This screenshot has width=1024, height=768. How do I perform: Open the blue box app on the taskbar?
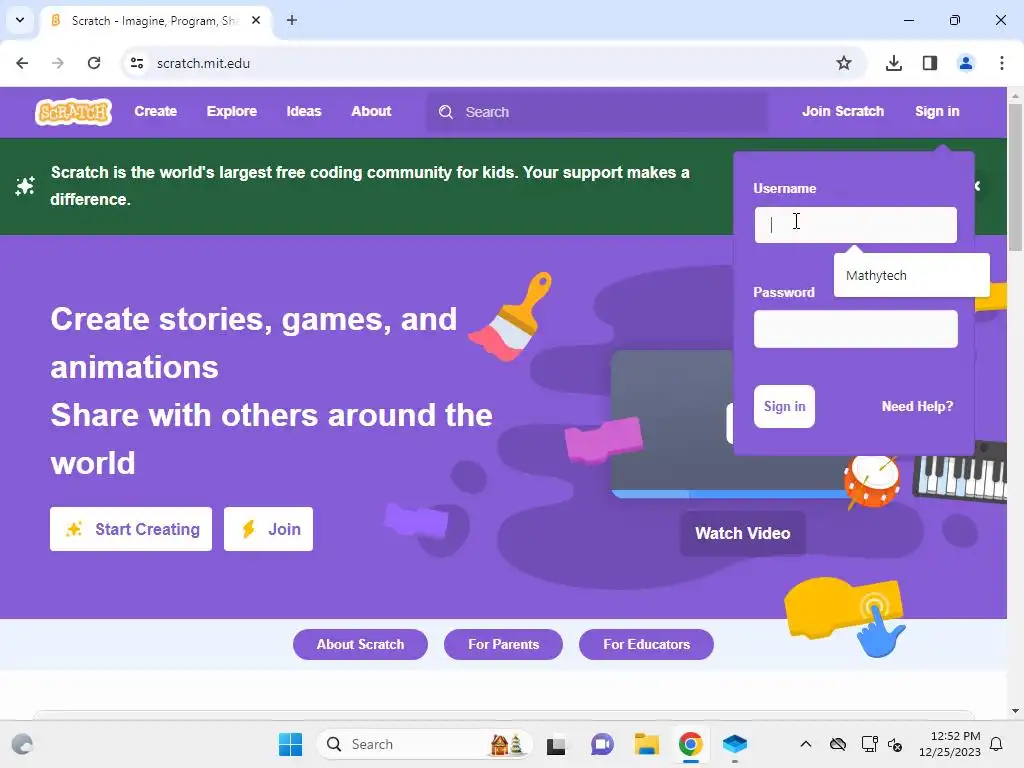735,744
